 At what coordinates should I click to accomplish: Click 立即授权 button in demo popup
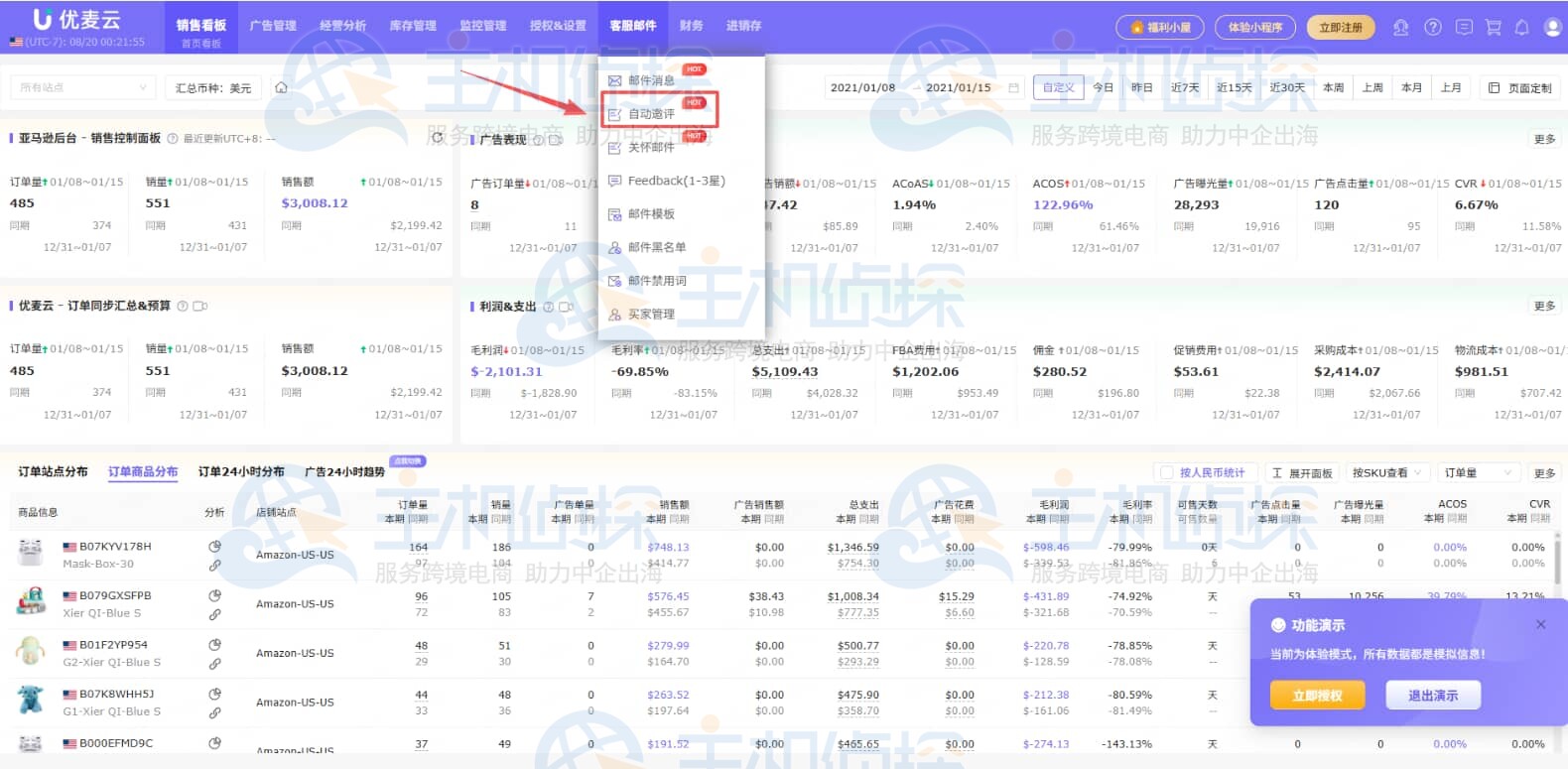tap(1317, 696)
